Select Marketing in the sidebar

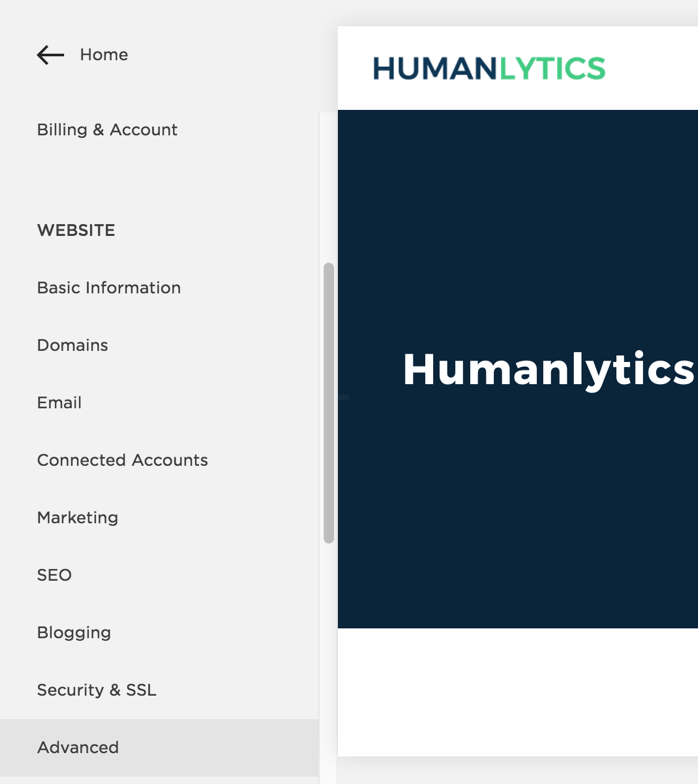78,518
